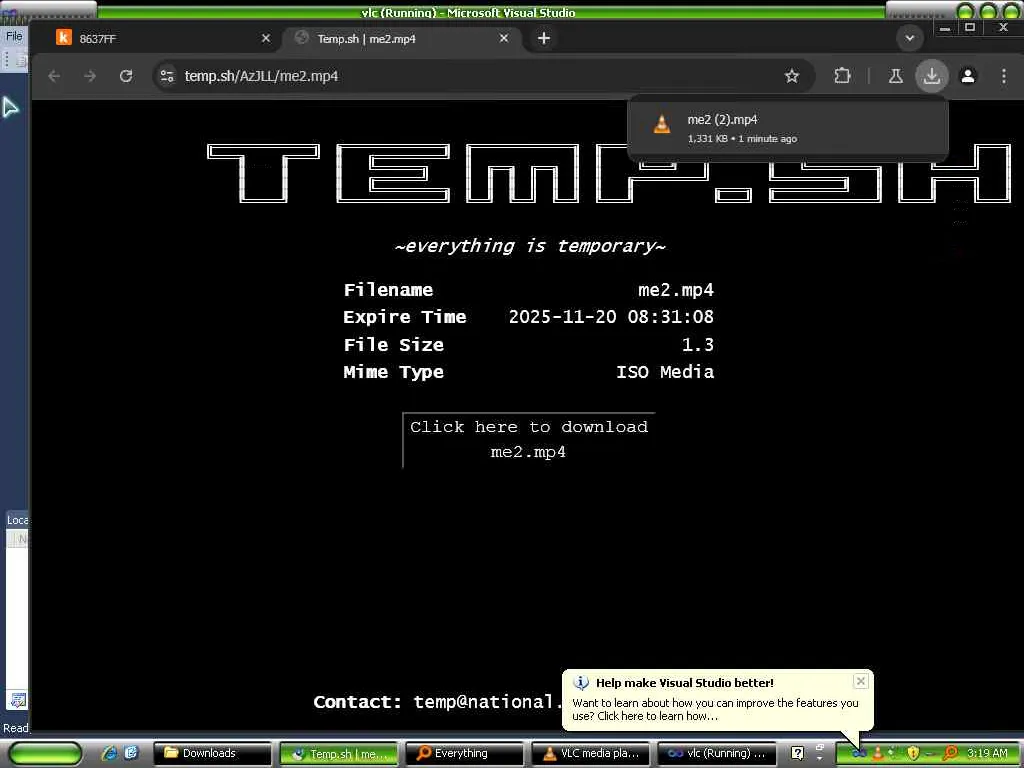The width and height of the screenshot is (1024, 768).
Task: Click second quick launch icon beside Internet Explorer
Action: coord(131,753)
